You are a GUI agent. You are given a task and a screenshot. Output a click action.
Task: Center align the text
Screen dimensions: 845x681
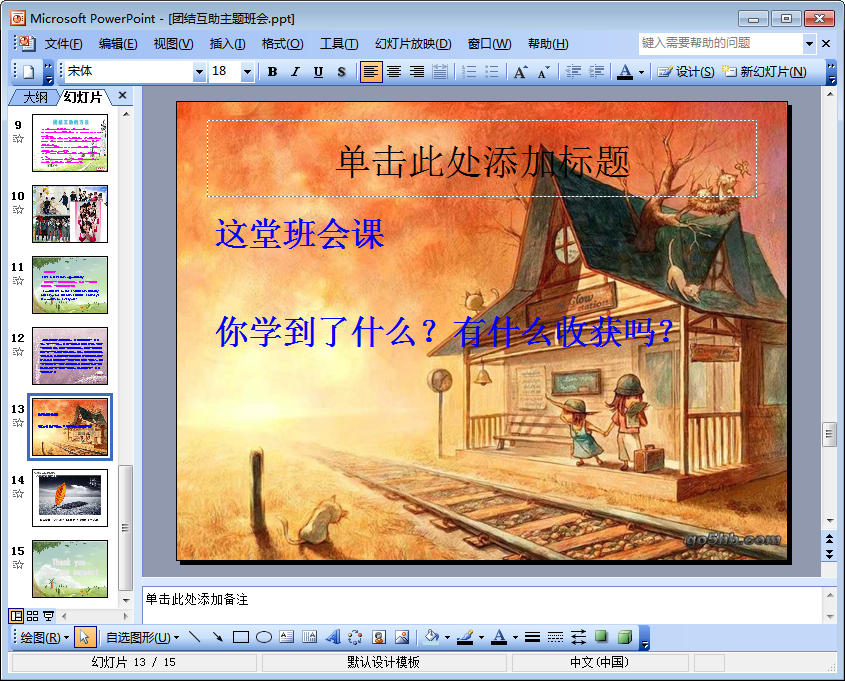click(394, 72)
